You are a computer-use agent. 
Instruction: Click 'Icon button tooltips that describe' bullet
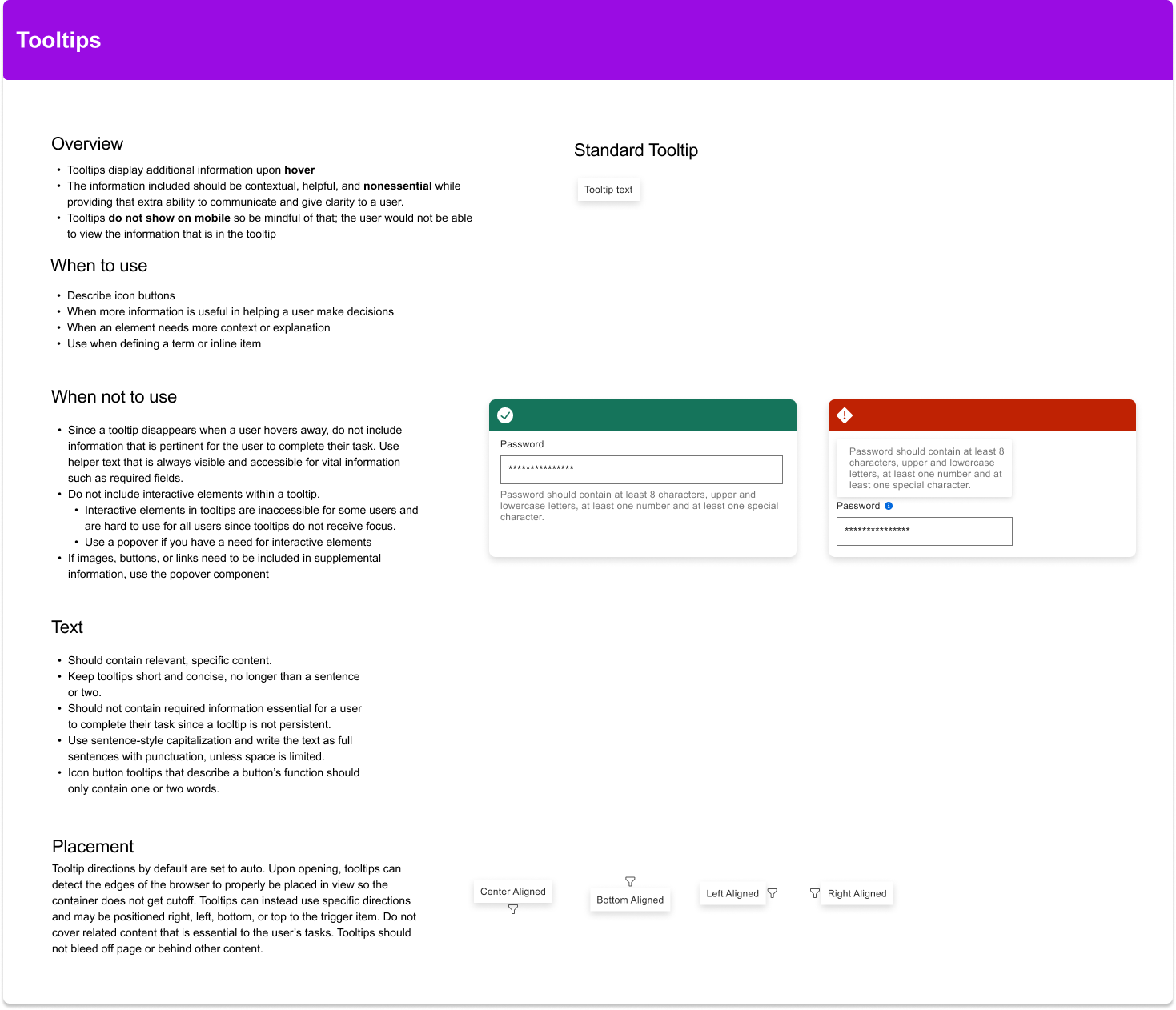click(x=214, y=780)
